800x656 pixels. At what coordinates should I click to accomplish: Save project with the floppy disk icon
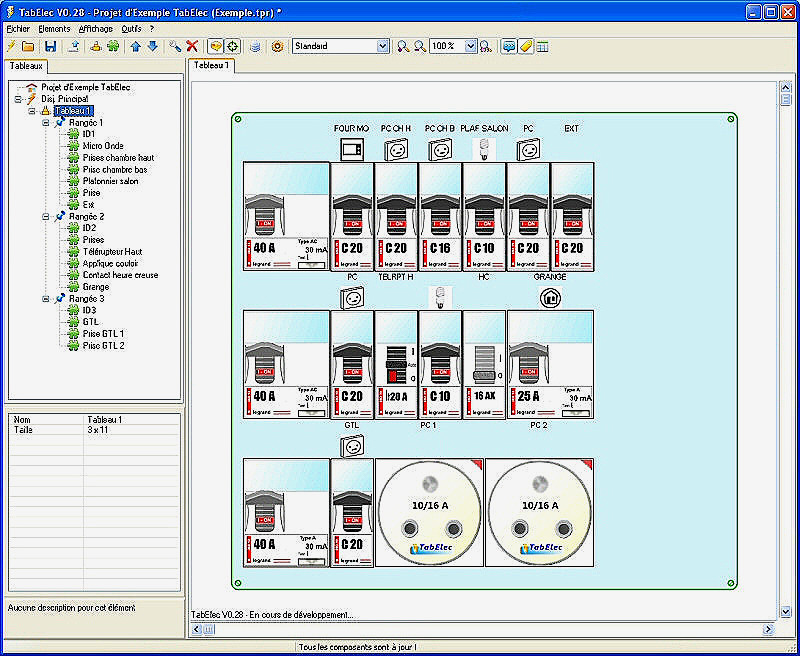click(50, 46)
